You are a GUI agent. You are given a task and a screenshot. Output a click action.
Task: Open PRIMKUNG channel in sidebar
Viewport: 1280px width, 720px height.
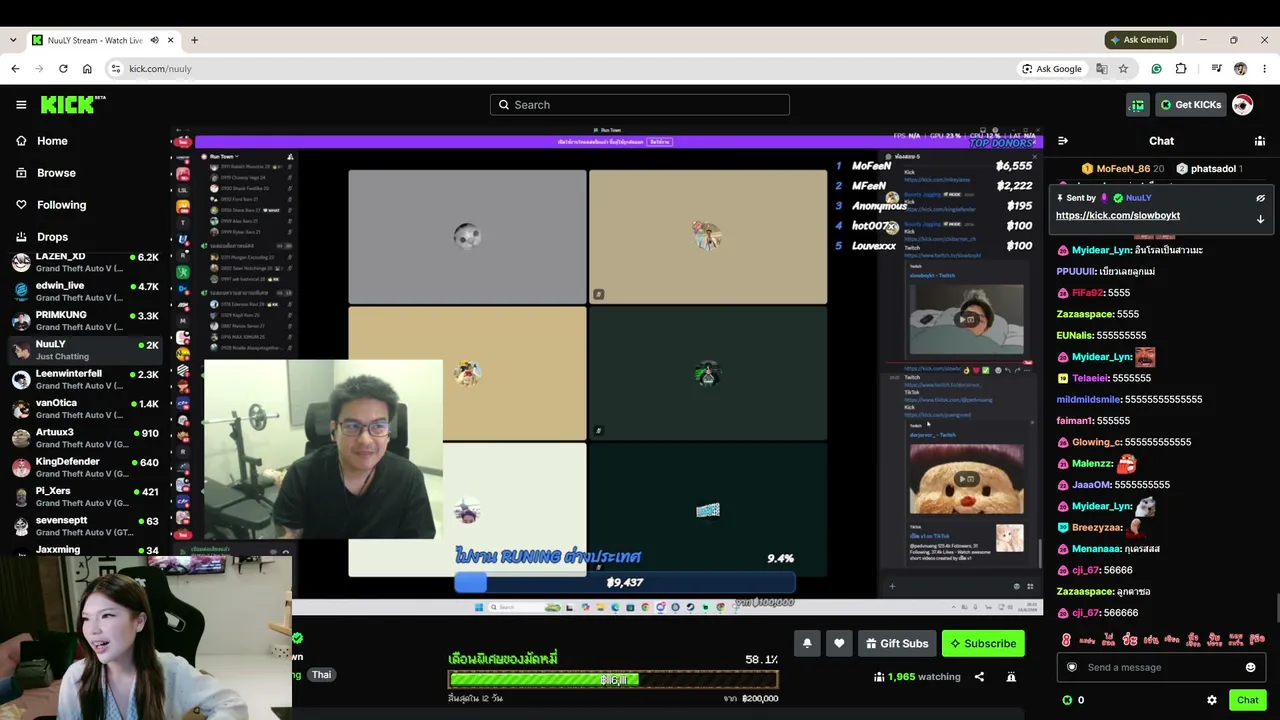tap(85, 320)
